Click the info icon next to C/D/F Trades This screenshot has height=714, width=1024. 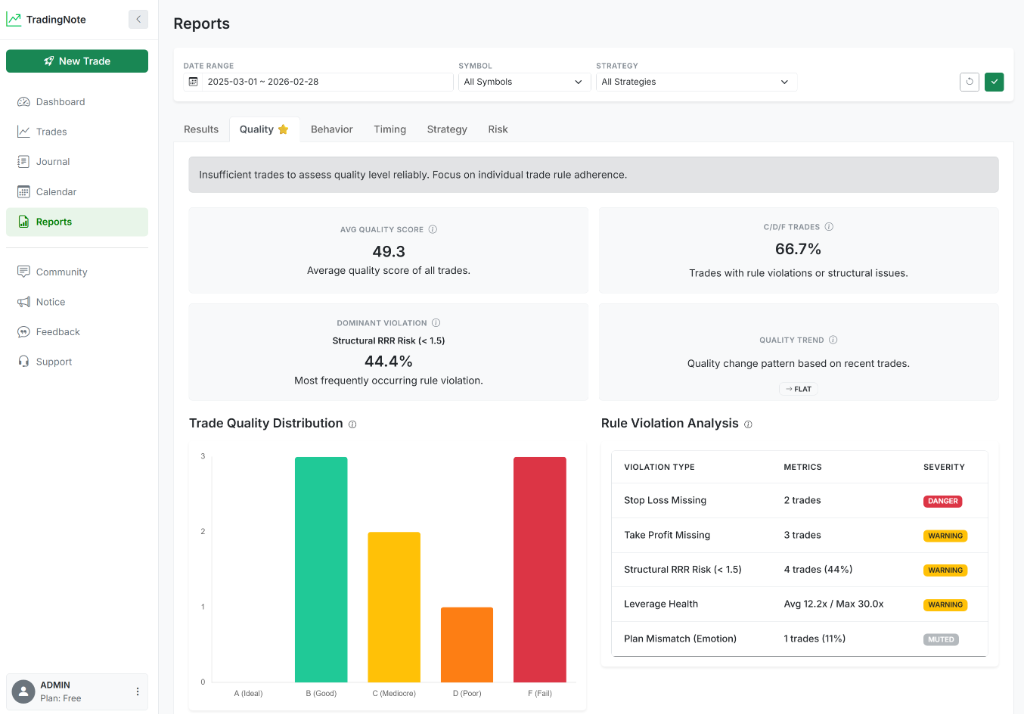click(x=829, y=227)
